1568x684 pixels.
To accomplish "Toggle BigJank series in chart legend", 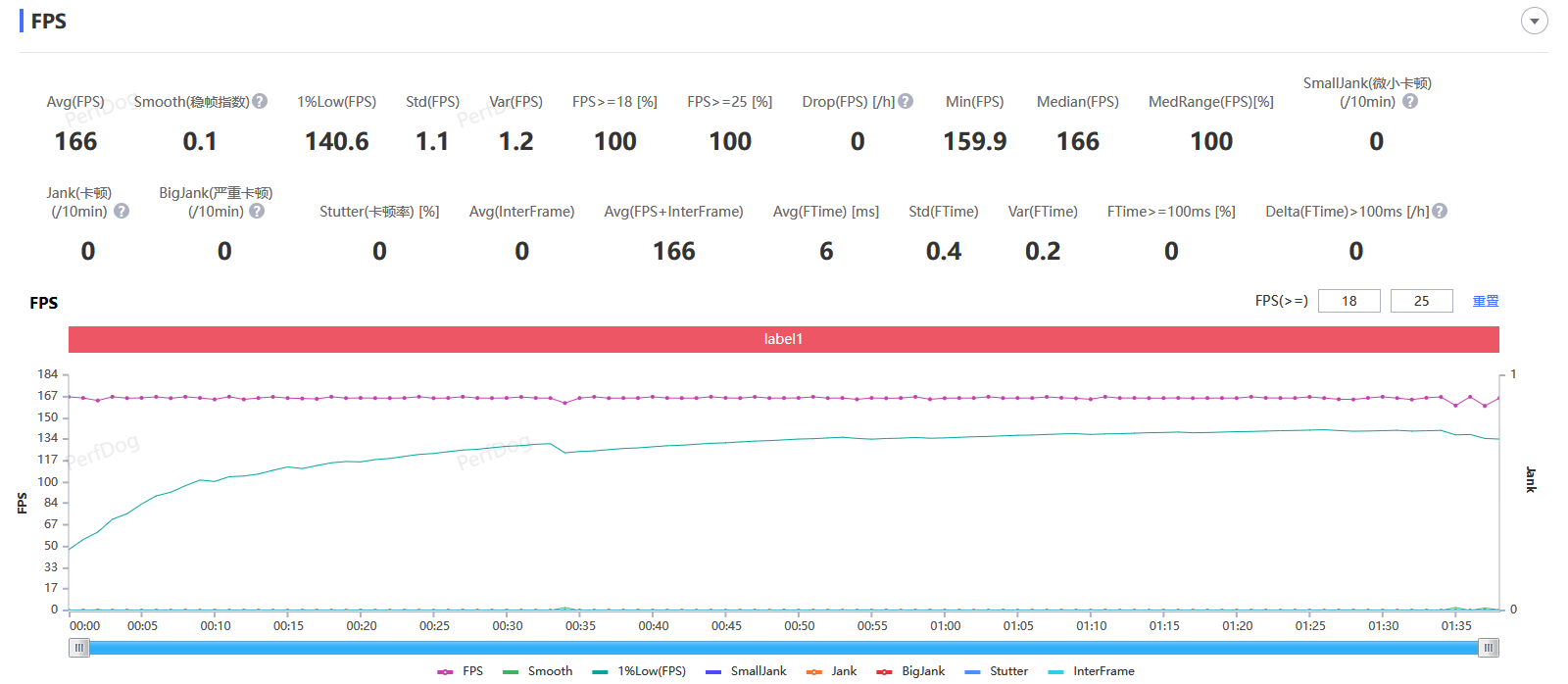I will pos(911,671).
